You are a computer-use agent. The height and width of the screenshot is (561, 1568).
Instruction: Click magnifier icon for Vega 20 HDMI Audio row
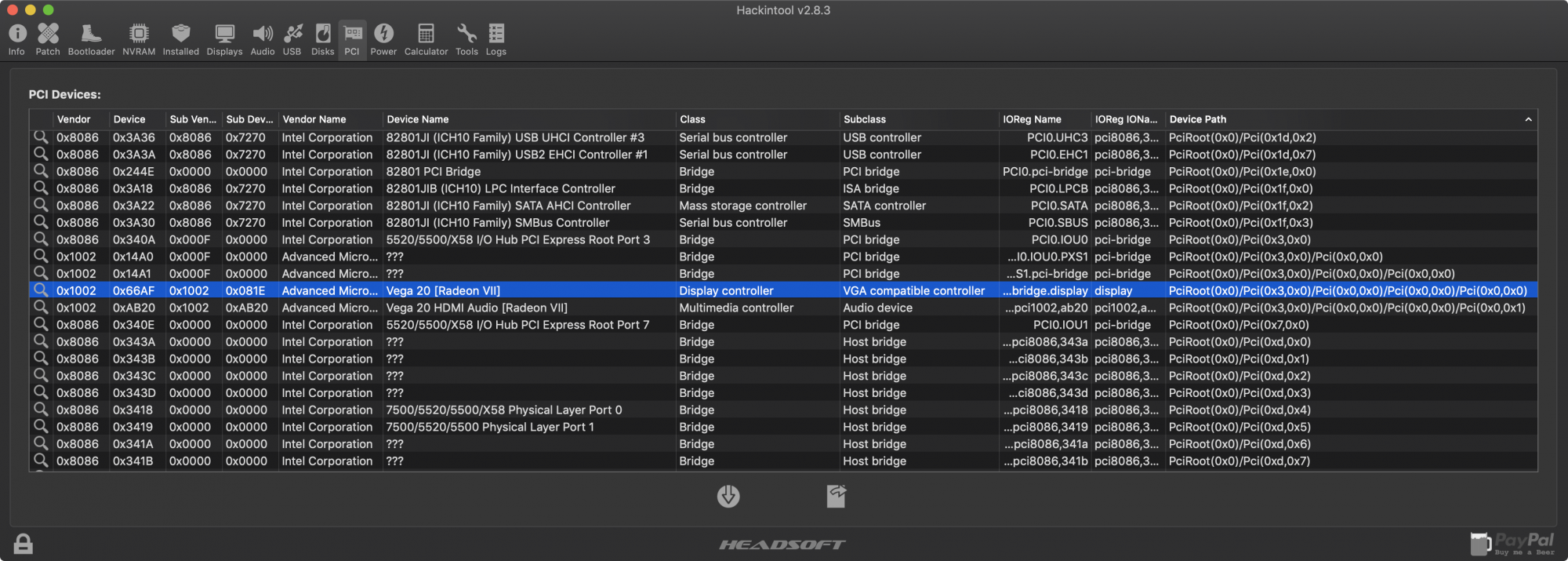(41, 307)
